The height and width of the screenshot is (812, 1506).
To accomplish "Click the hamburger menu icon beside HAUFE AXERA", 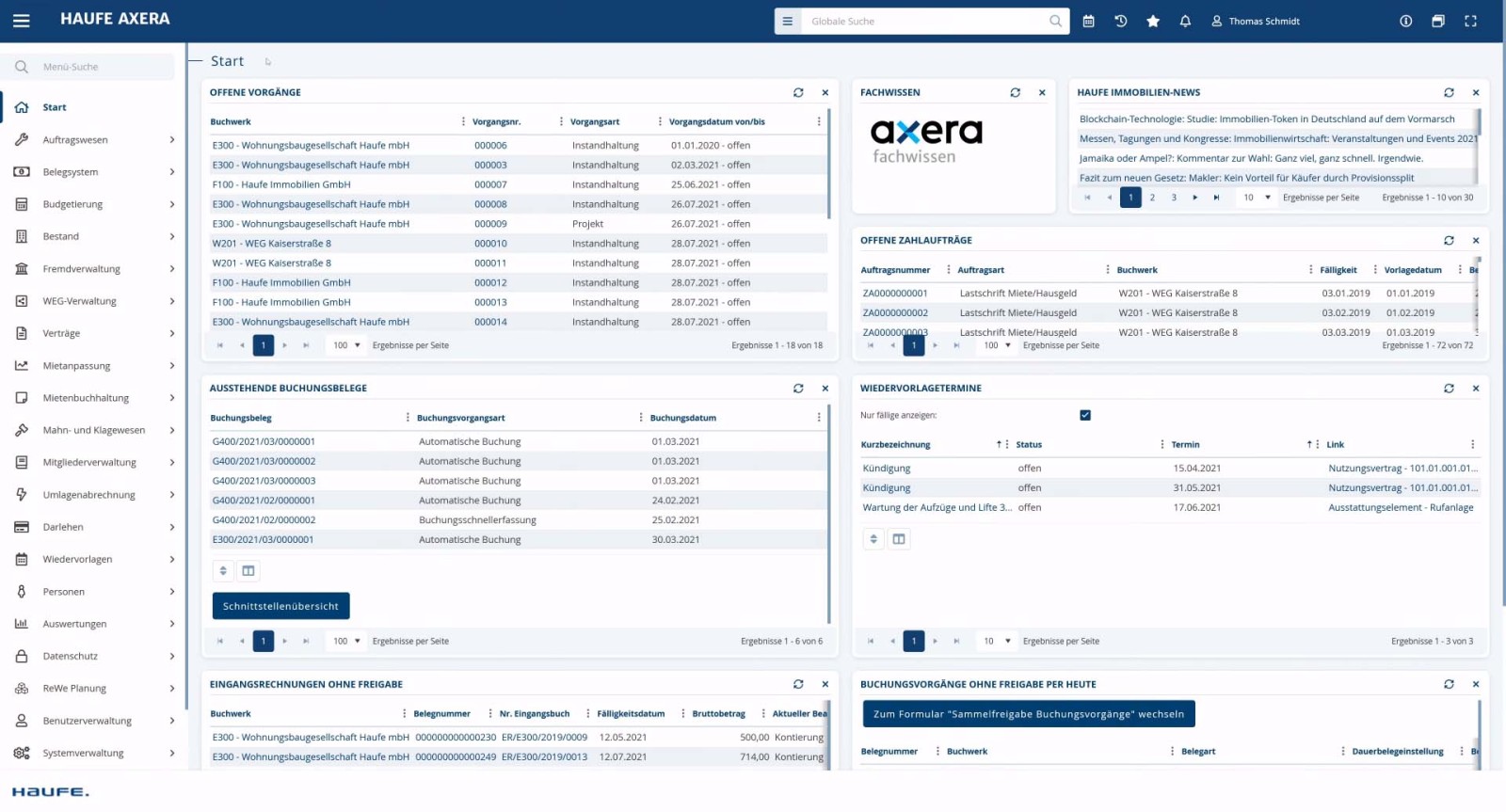I will (21, 21).
